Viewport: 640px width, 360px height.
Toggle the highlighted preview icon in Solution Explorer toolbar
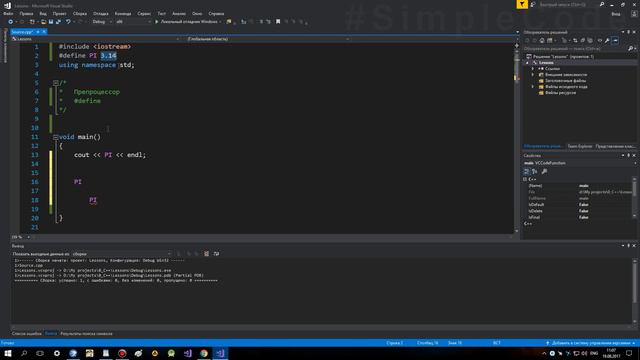[616, 40]
